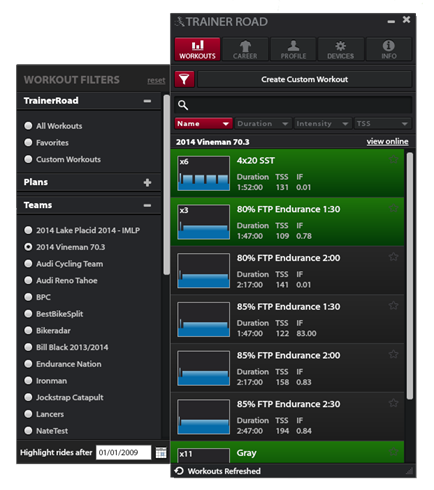This screenshot has height=490, width=434.
Task: Select the Audi Cycling Team radio
Action: click(x=28, y=263)
